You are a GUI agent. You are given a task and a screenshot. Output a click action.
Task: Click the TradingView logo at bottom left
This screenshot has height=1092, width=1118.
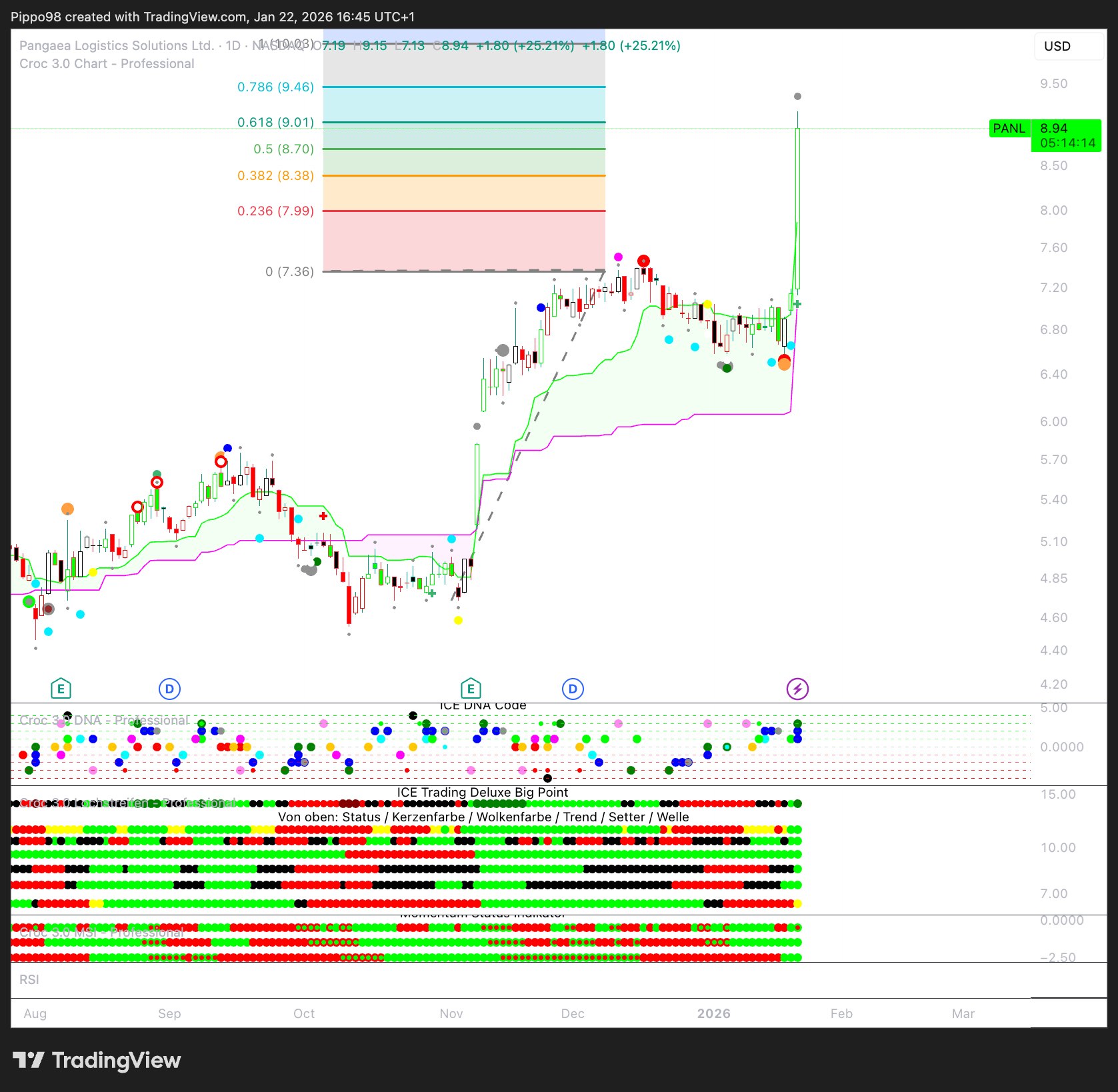coord(97,1060)
